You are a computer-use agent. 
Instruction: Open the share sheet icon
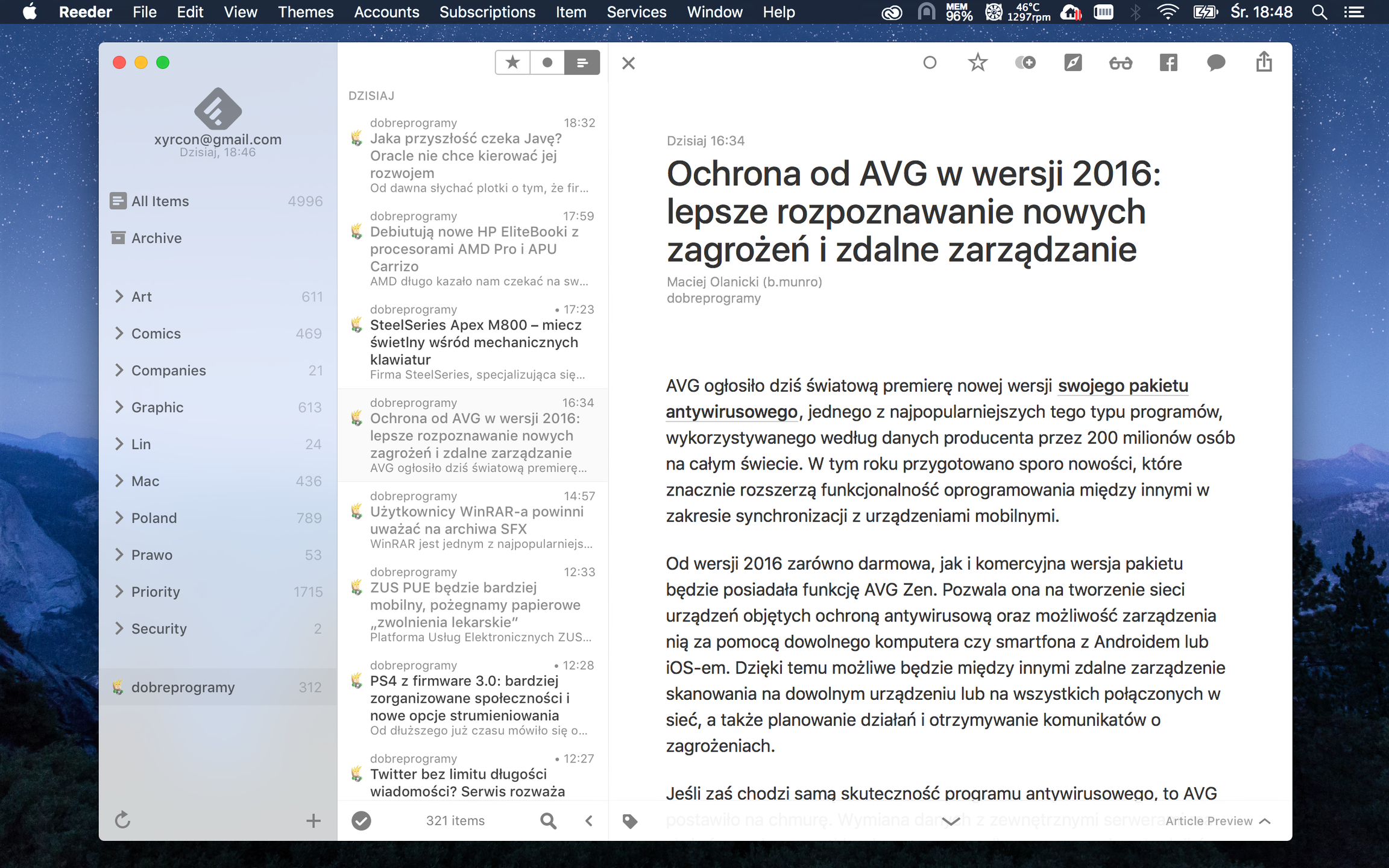(1264, 61)
